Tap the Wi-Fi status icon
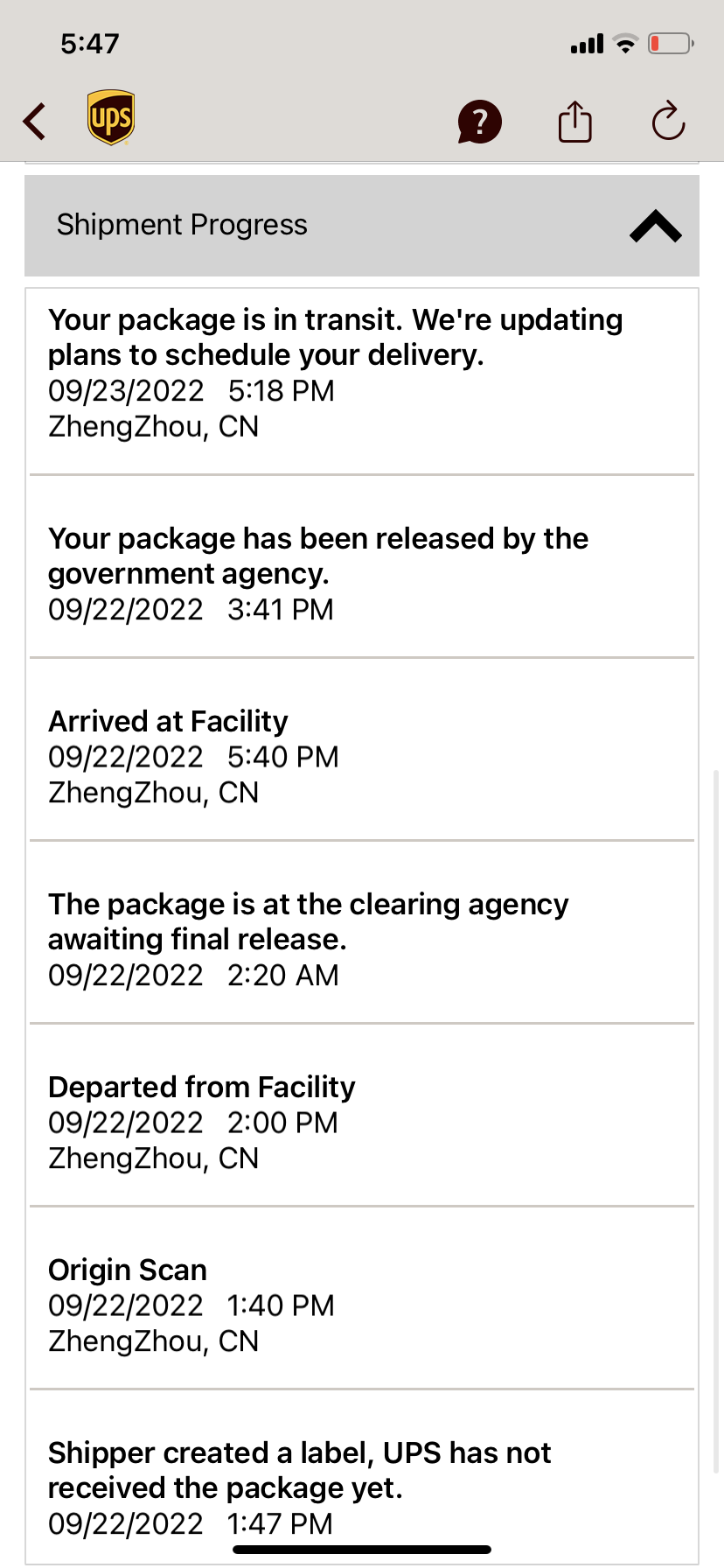The image size is (724, 1568). 625,44
